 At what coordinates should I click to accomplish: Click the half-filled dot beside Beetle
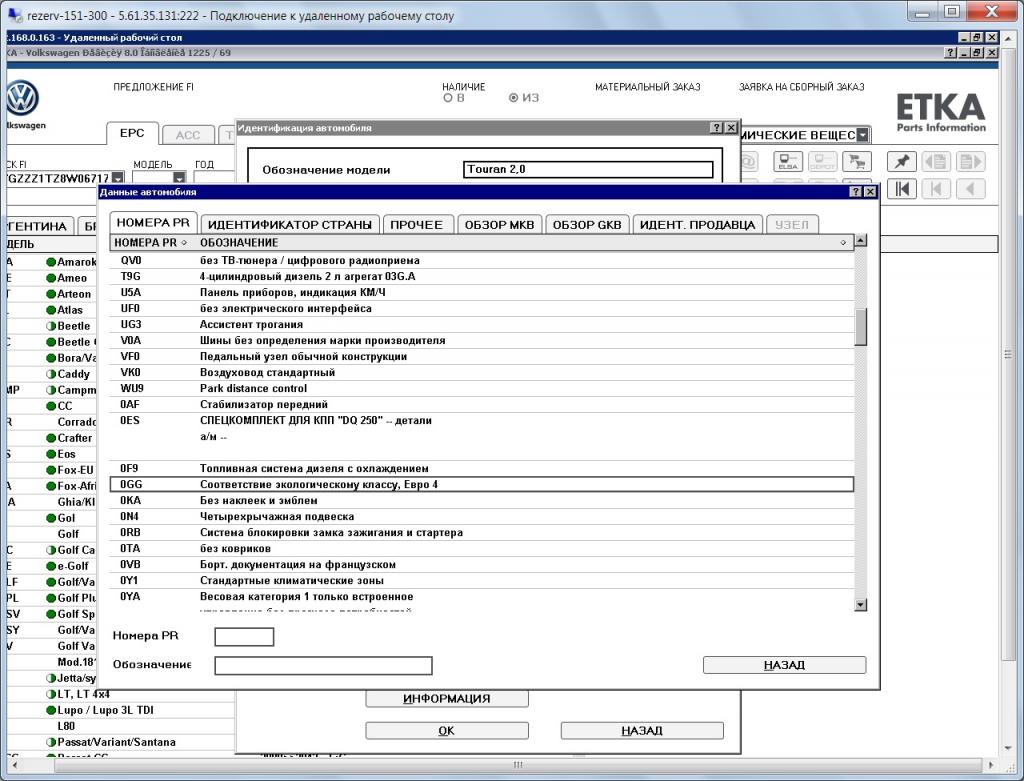51,326
